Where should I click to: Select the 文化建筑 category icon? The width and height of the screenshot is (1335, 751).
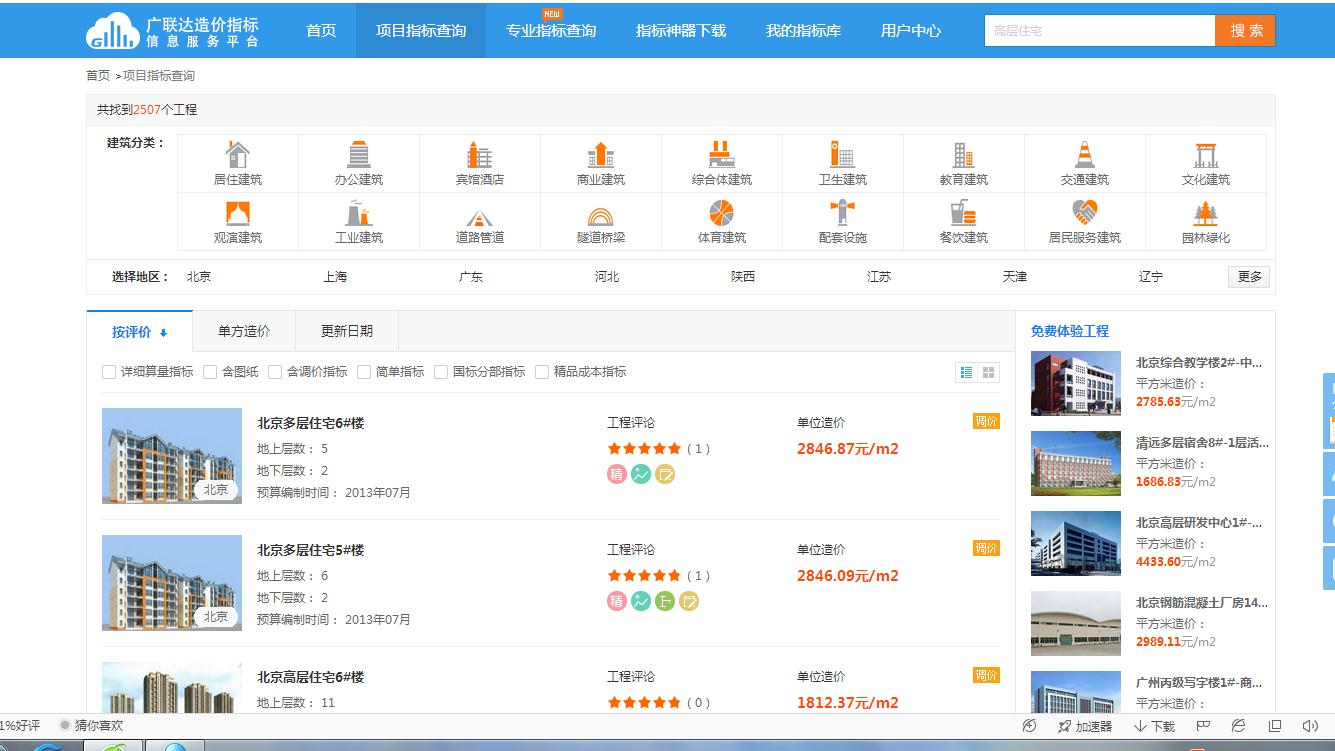tap(1206, 155)
